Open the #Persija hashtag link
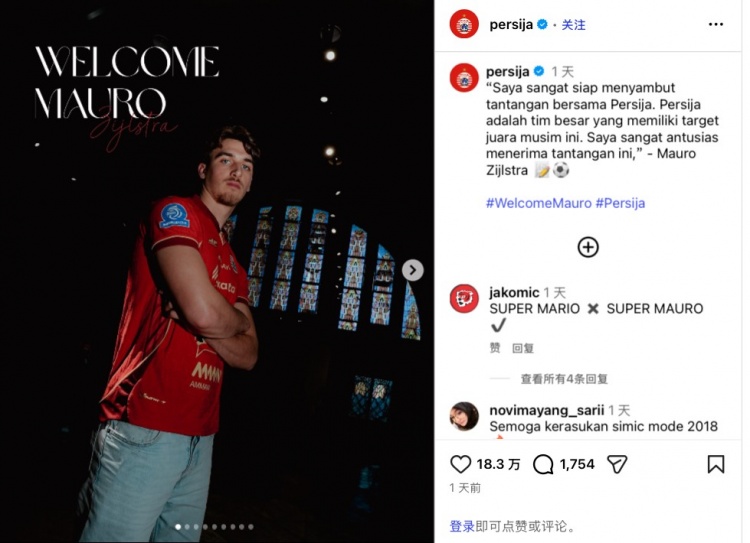This screenshot has width=750, height=543. [x=620, y=203]
